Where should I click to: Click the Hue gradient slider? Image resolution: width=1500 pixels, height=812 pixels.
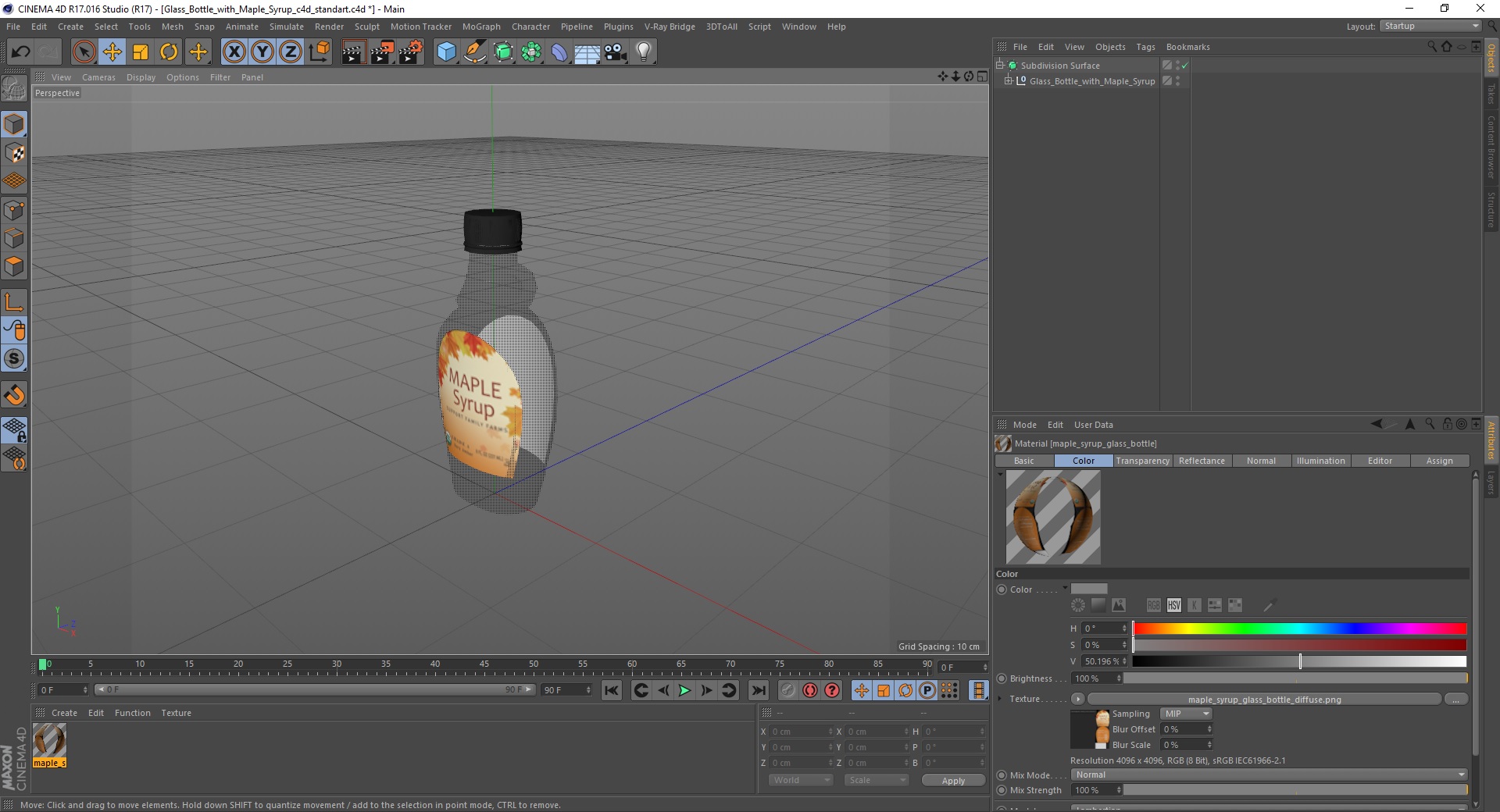tap(1299, 629)
